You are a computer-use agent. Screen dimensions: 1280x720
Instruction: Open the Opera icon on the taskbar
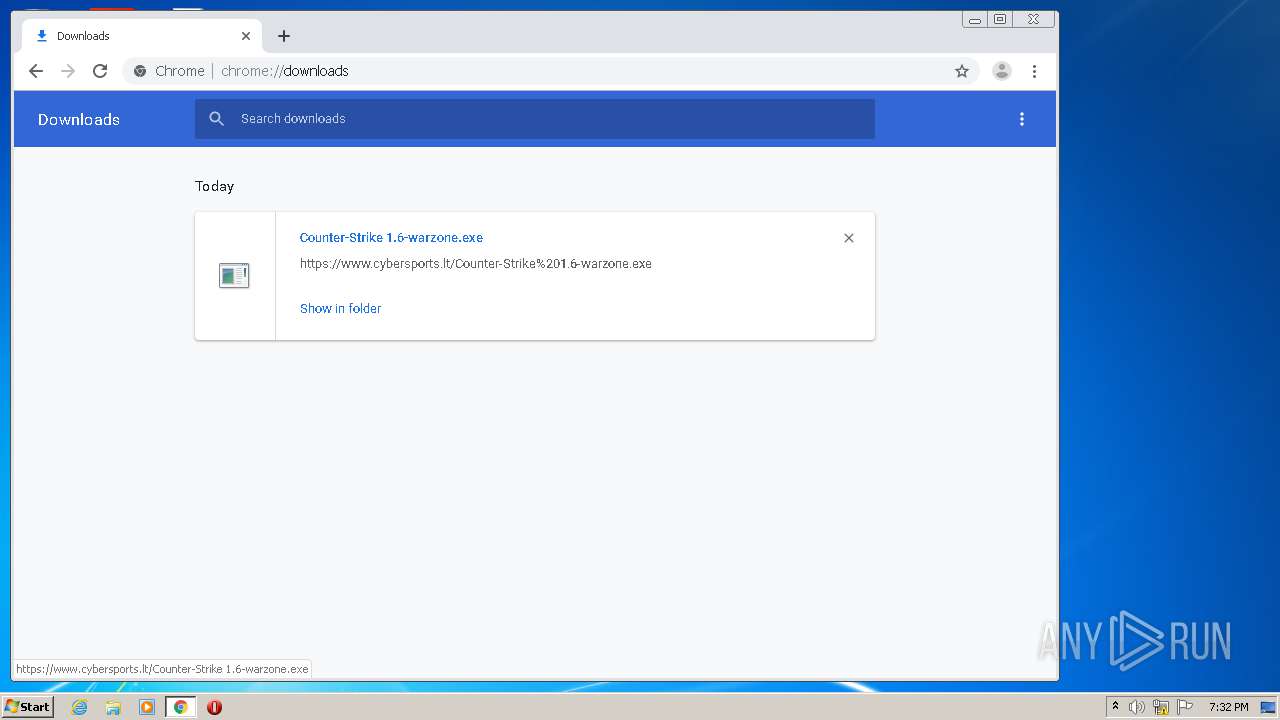(214, 707)
